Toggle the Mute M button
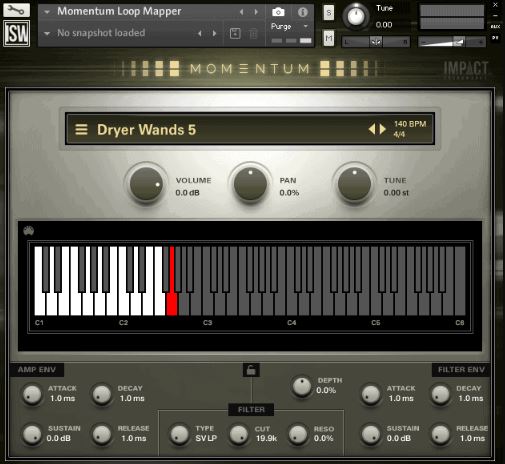 329,38
